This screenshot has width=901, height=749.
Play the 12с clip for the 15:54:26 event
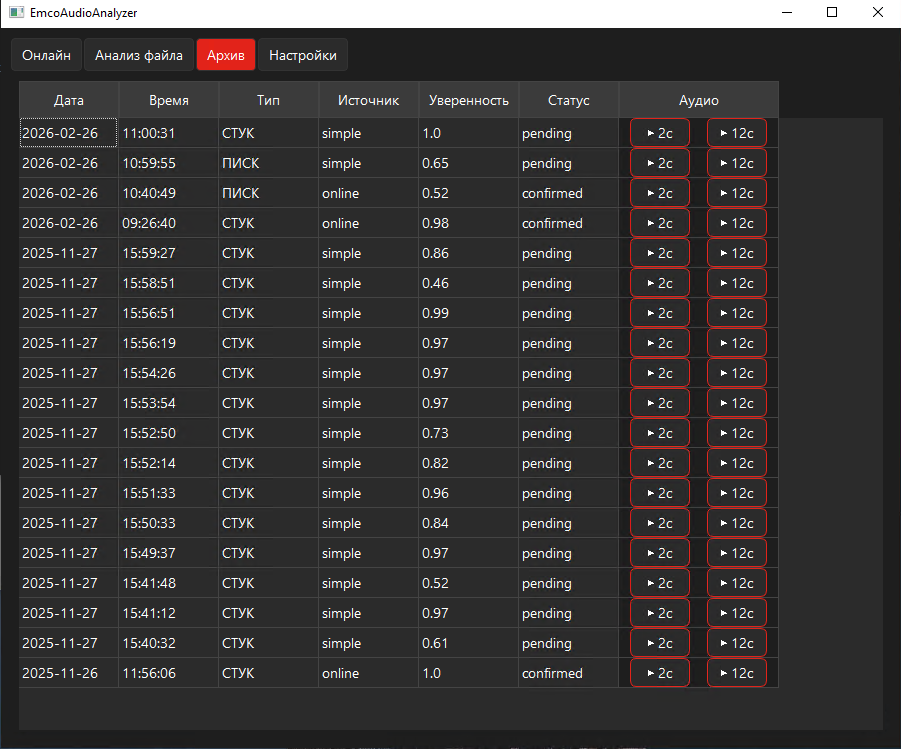pyautogui.click(x=737, y=373)
